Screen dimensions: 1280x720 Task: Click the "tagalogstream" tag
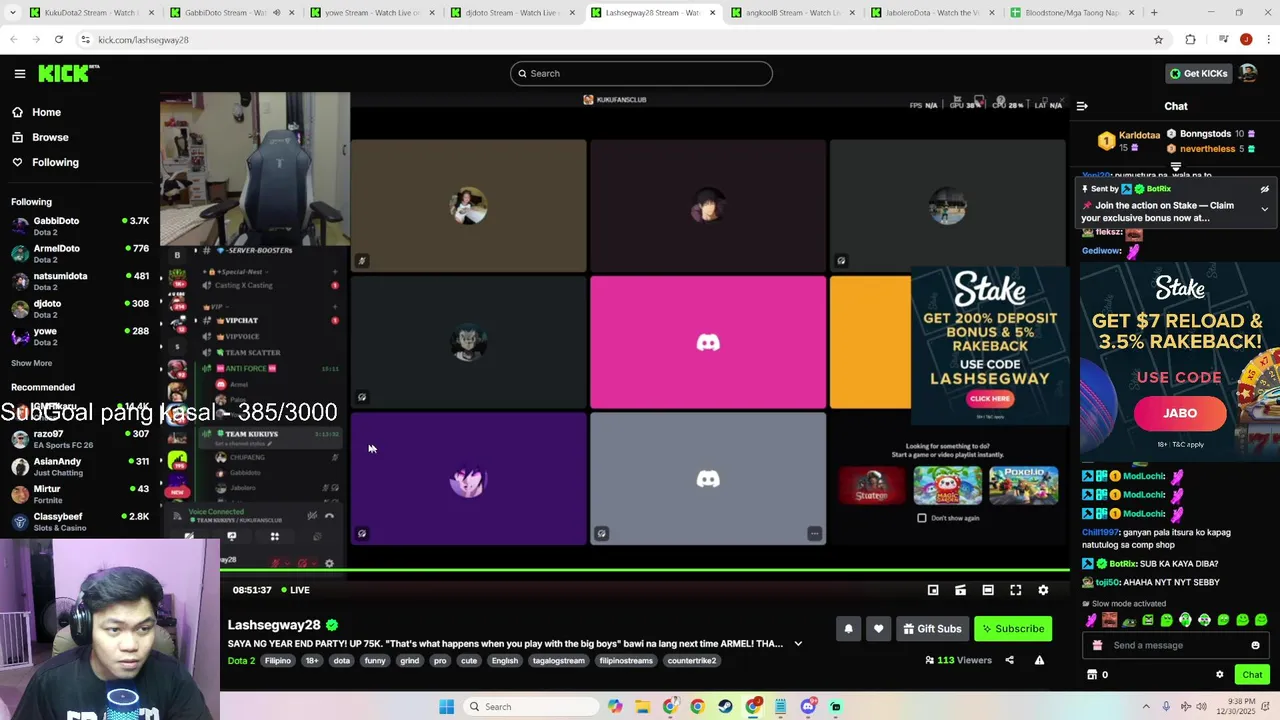tap(558, 661)
